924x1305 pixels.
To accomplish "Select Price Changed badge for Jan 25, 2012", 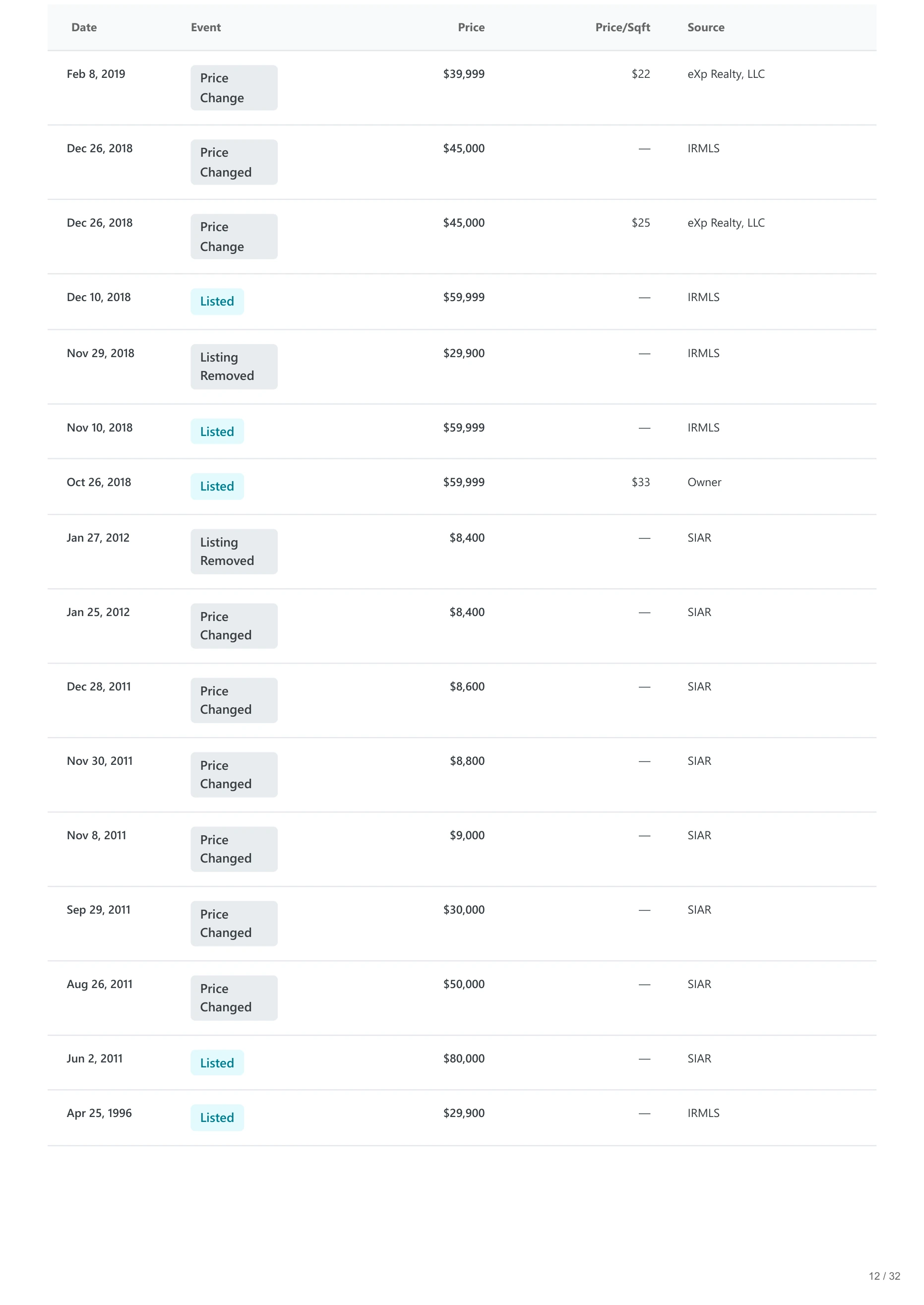I will point(234,626).
